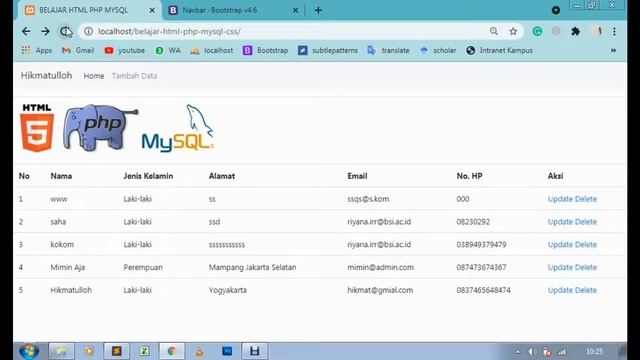Close the Navbar Bootstrap v4.6 tab

295,10
